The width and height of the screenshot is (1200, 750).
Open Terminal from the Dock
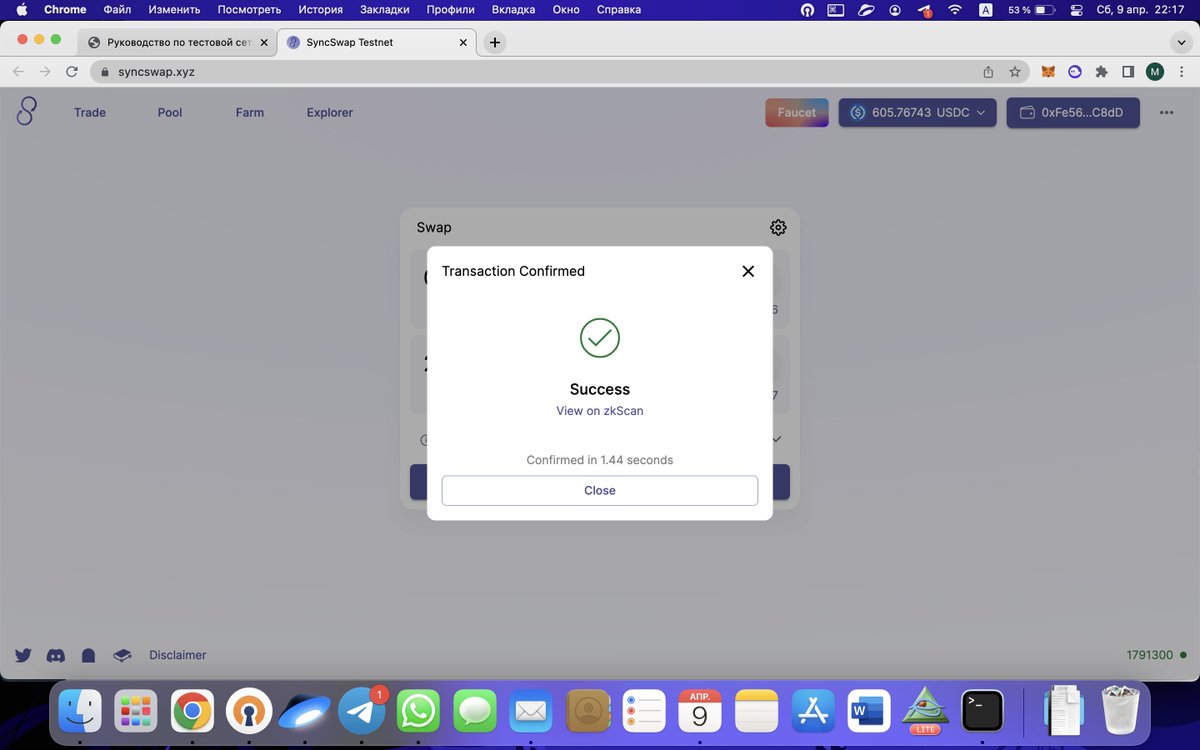tap(982, 712)
